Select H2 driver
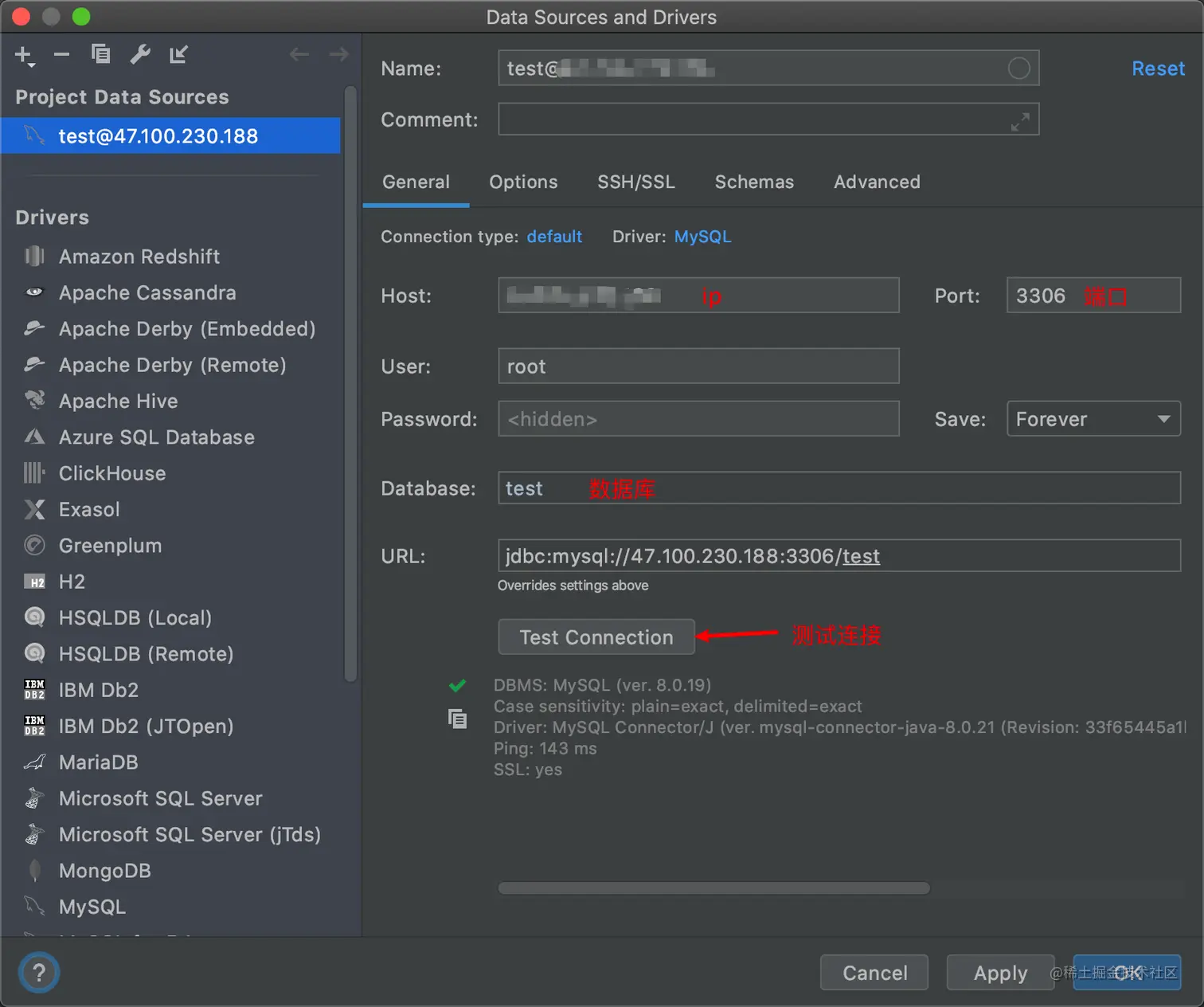The height and width of the screenshot is (1007, 1204). point(72,582)
